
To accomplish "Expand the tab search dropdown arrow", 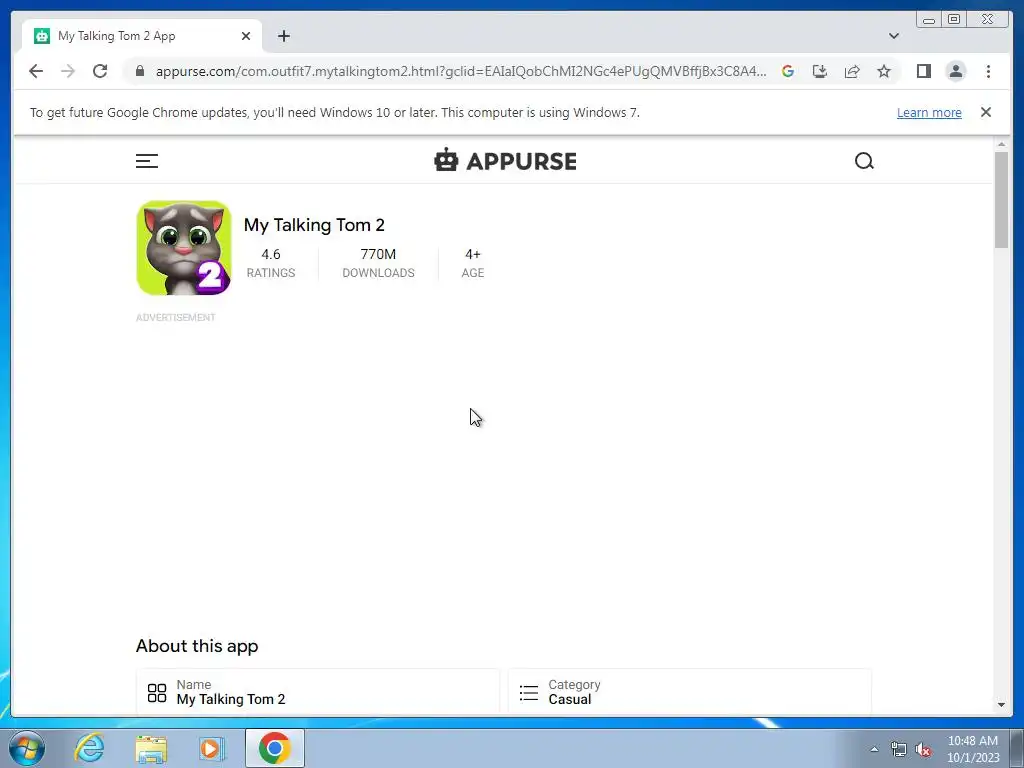I will click(x=894, y=36).
